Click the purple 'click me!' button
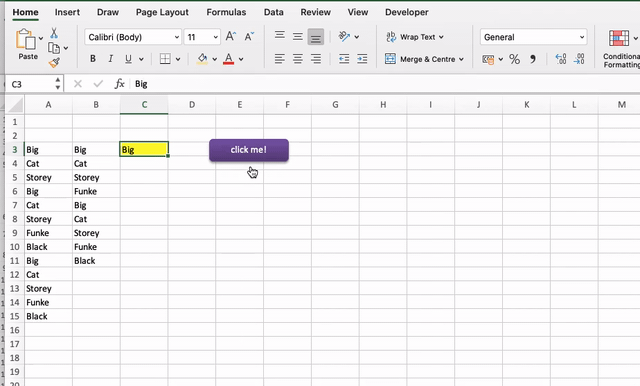This screenshot has height=386, width=640. click(x=249, y=150)
